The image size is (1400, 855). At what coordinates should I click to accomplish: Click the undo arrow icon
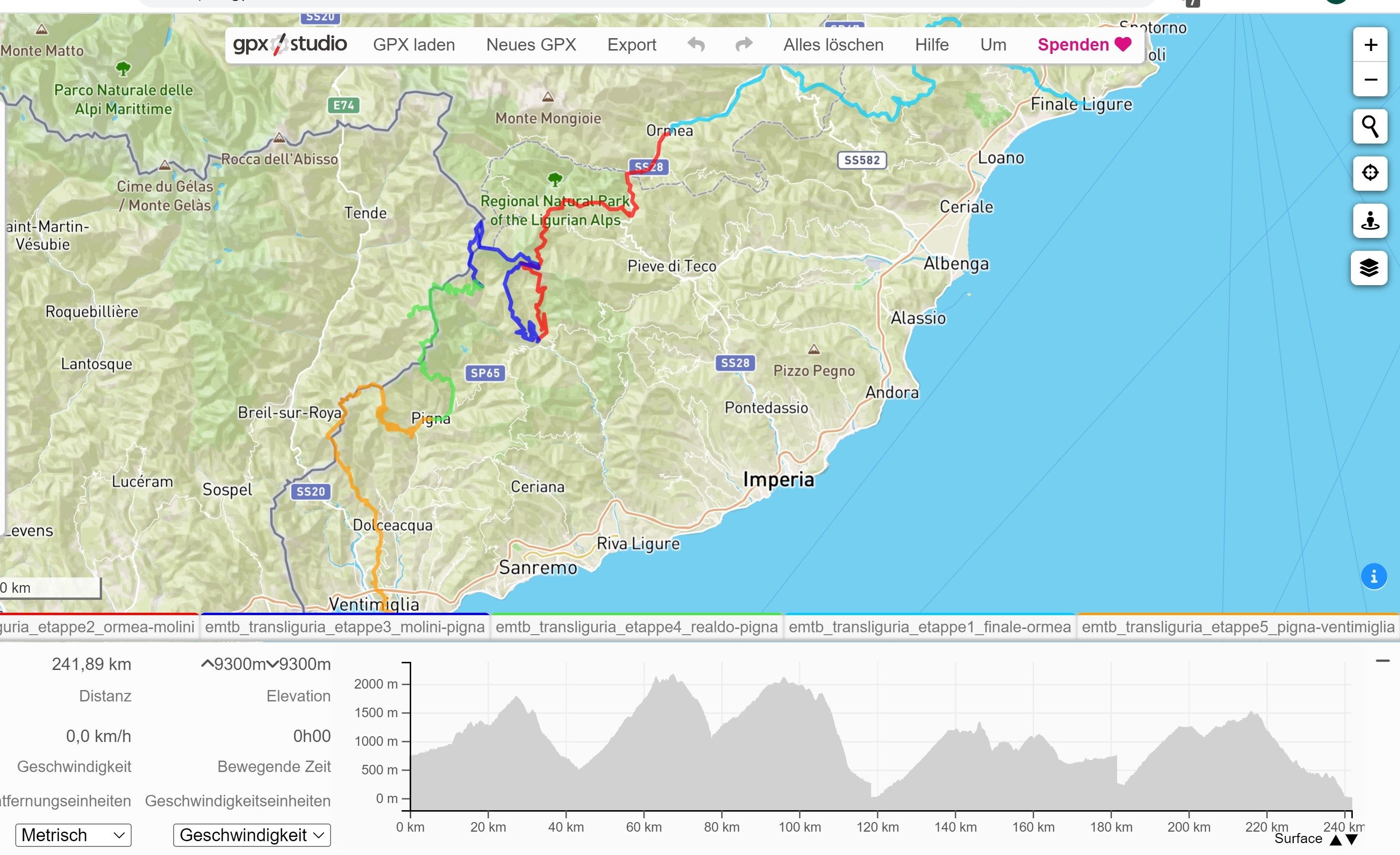pyautogui.click(x=696, y=44)
